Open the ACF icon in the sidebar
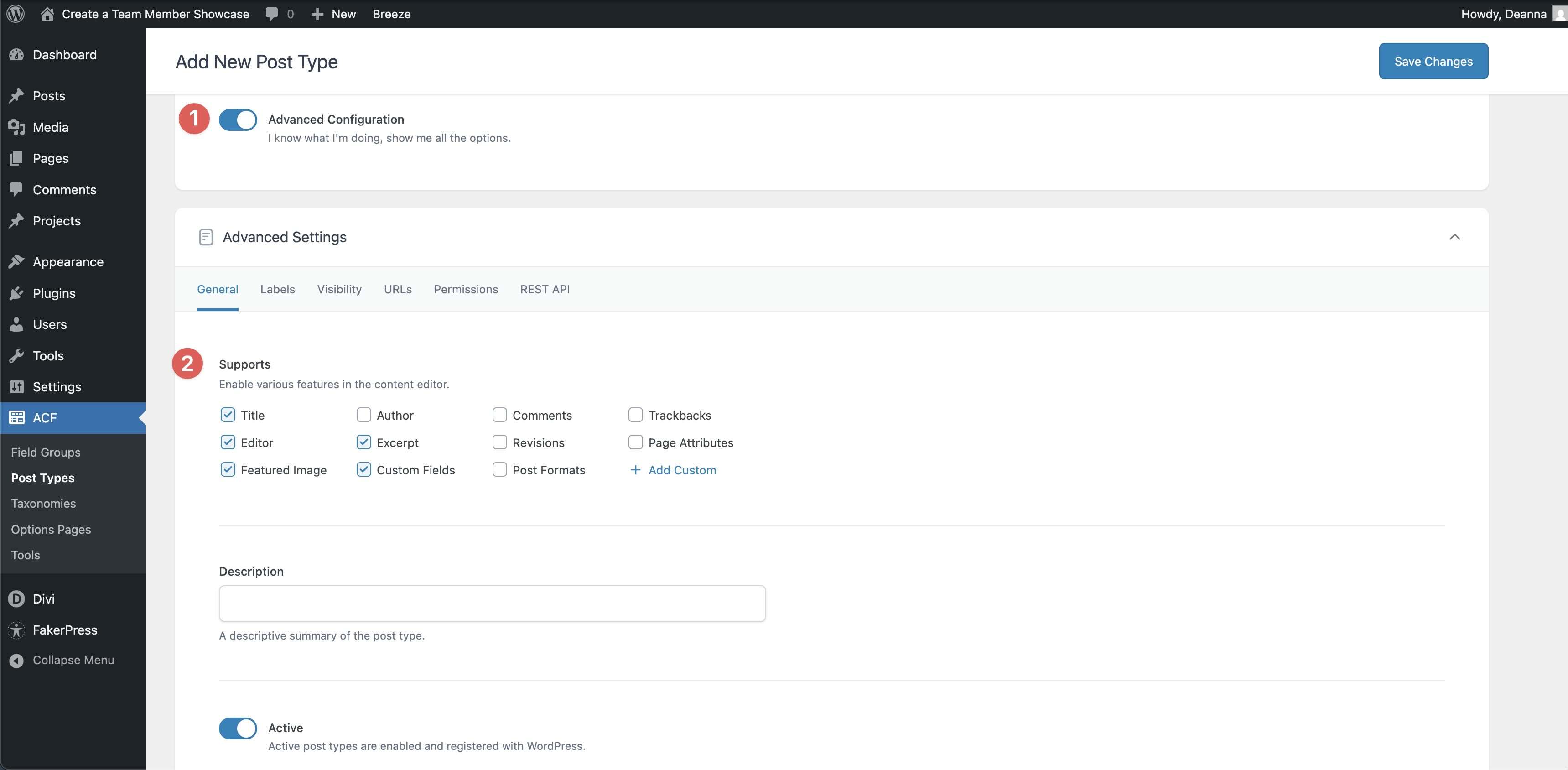Viewport: 1568px width, 770px height. click(x=17, y=417)
